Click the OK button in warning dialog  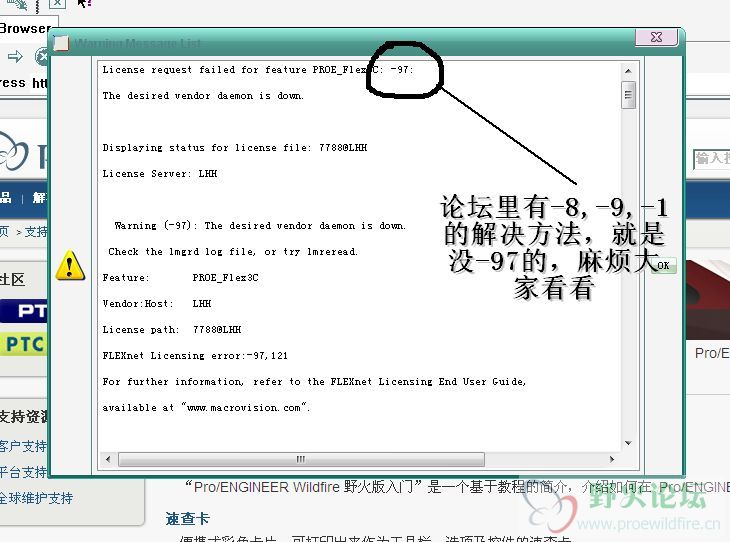coord(663,265)
